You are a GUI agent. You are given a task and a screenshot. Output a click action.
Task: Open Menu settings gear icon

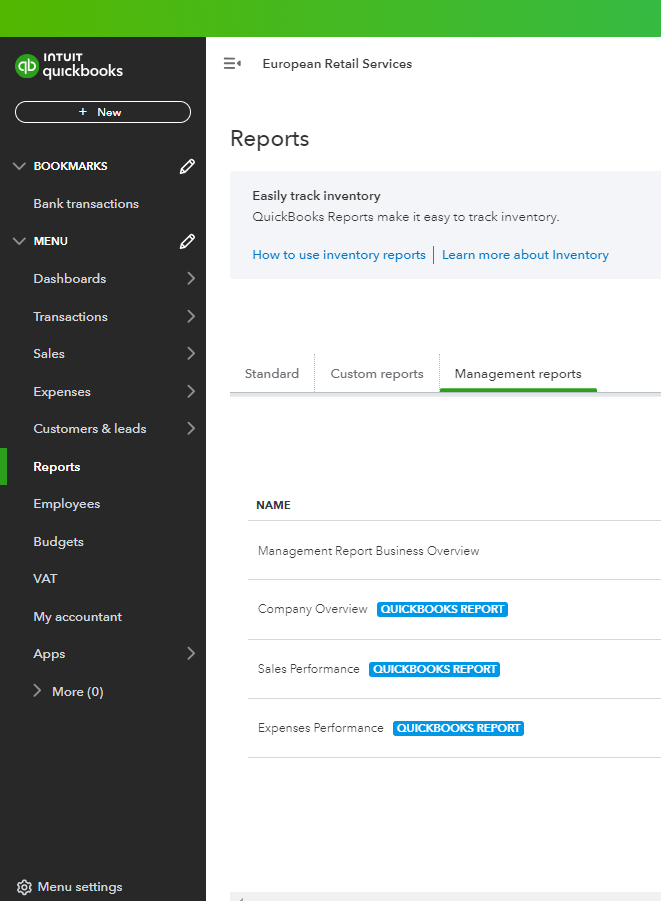(24, 887)
